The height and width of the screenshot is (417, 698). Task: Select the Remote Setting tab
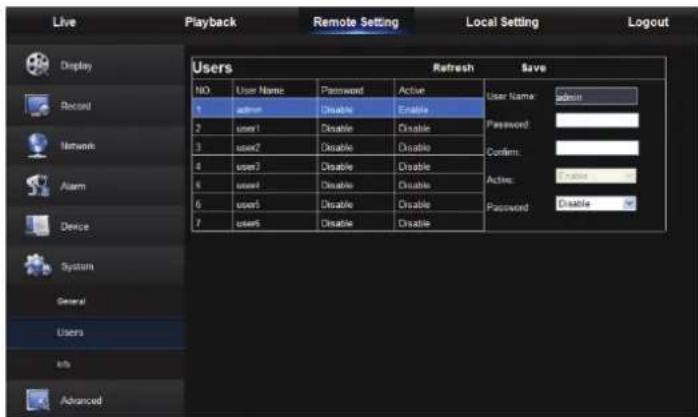pyautogui.click(x=356, y=22)
